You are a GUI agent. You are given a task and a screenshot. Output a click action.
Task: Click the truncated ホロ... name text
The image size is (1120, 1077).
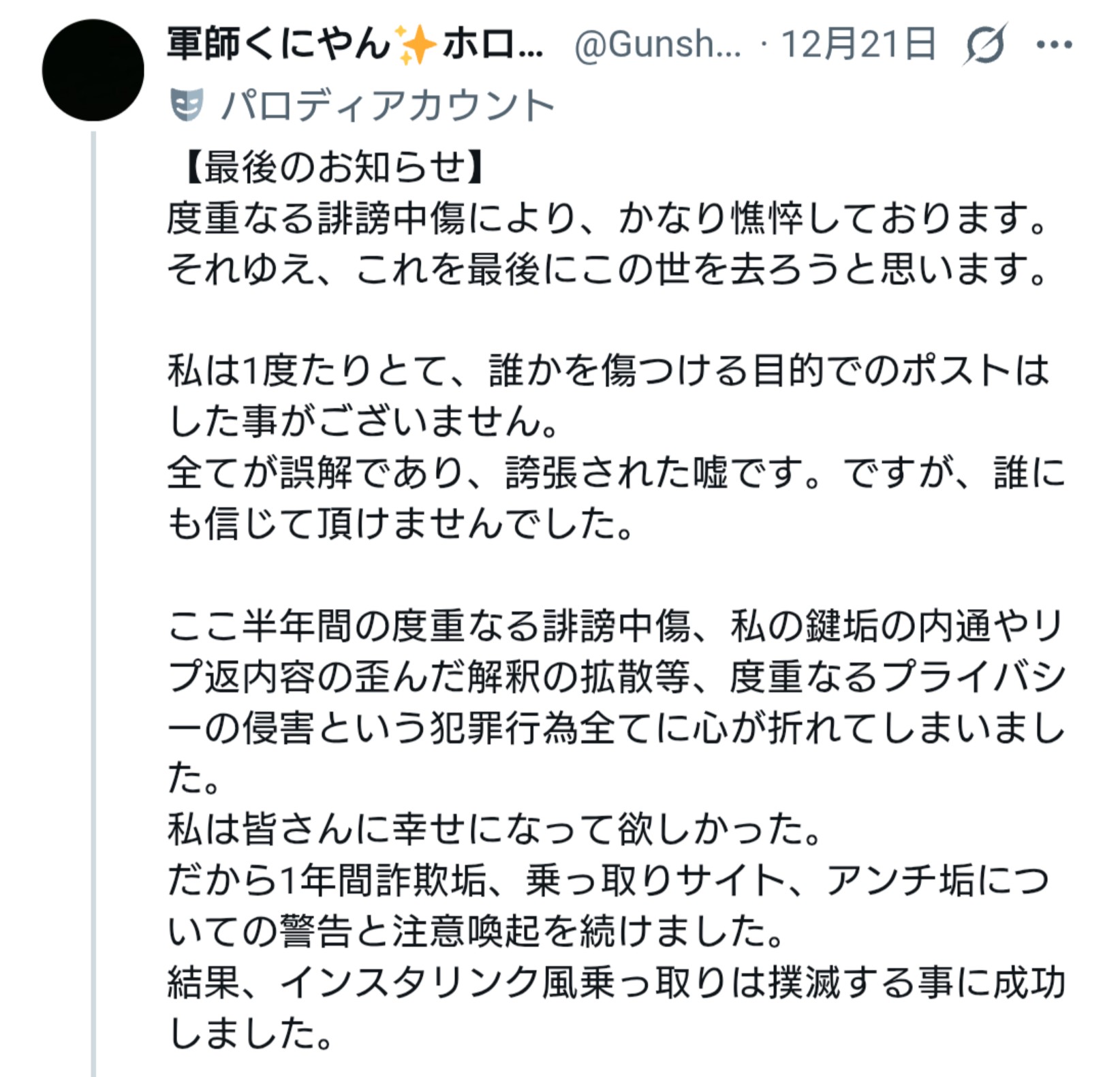493,45
